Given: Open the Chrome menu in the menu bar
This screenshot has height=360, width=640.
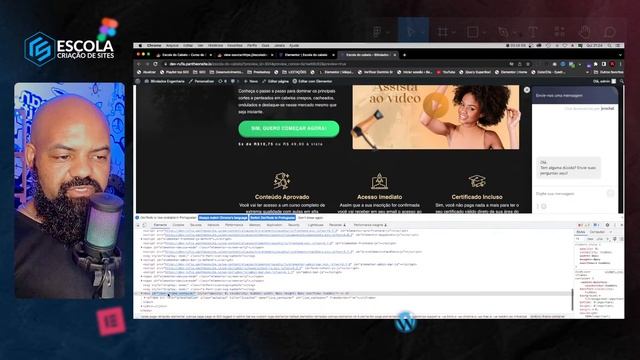Looking at the screenshot, I should pyautogui.click(x=154, y=45).
